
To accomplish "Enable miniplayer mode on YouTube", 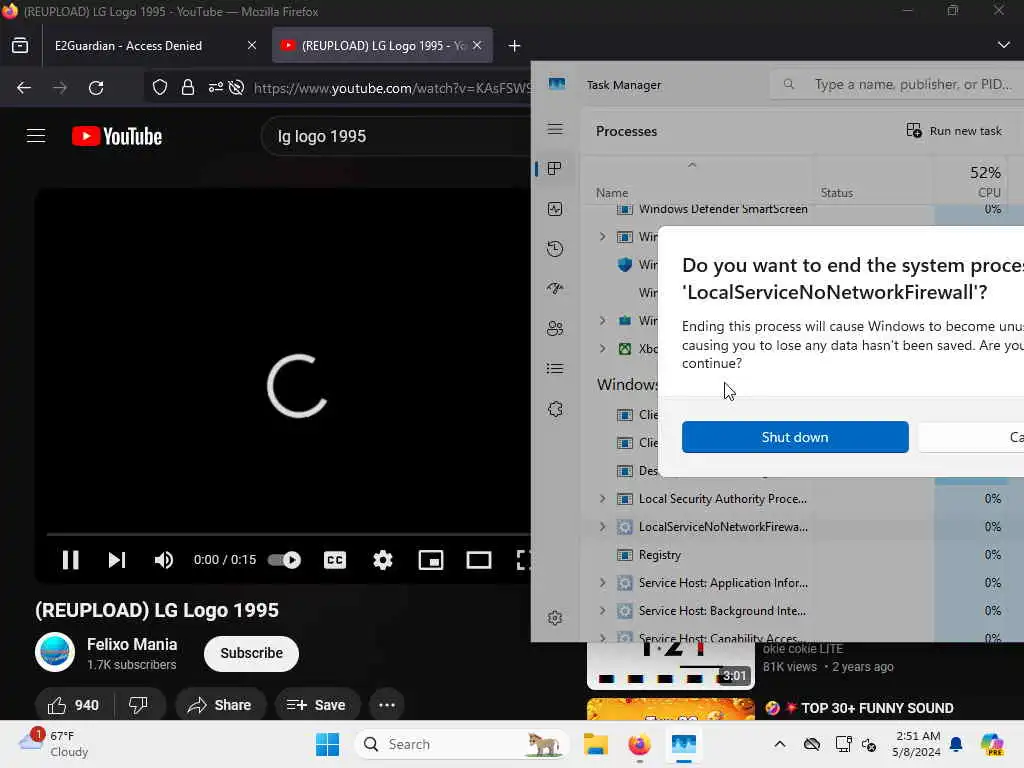I will [x=431, y=560].
